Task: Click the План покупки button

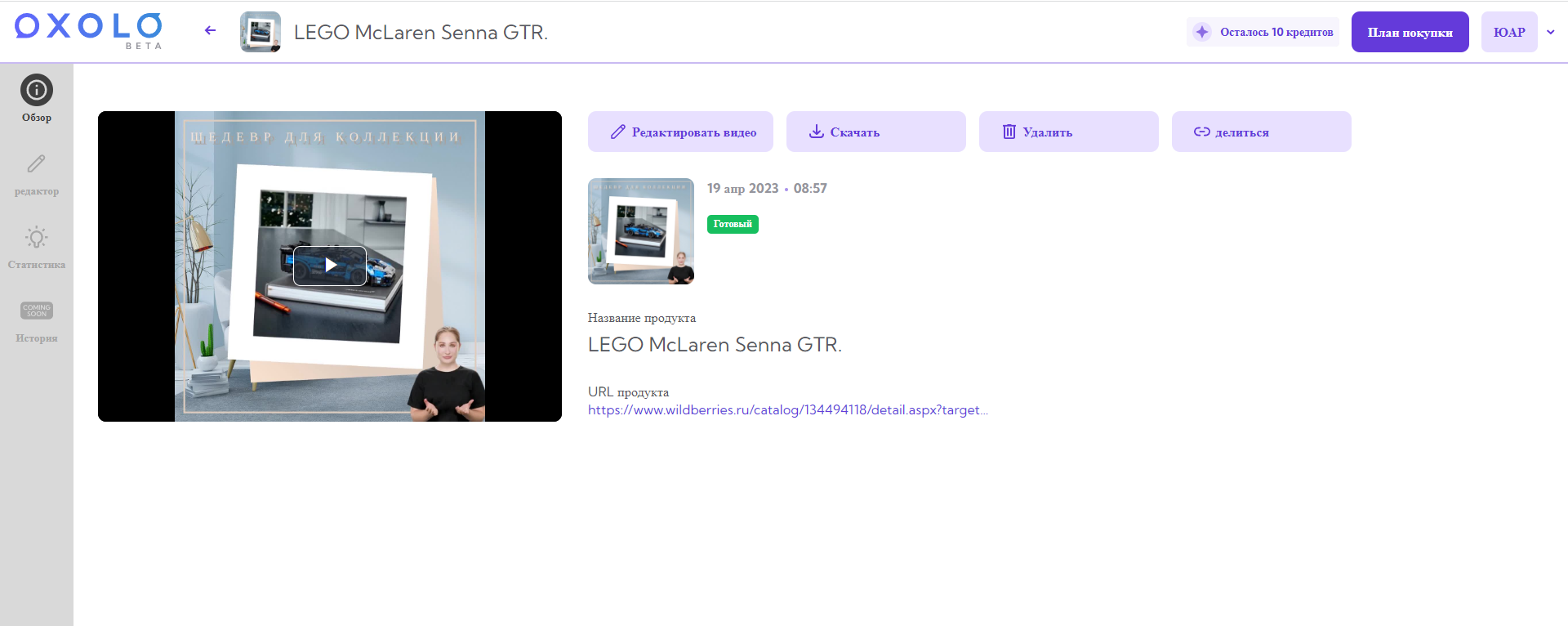Action: pos(1410,32)
